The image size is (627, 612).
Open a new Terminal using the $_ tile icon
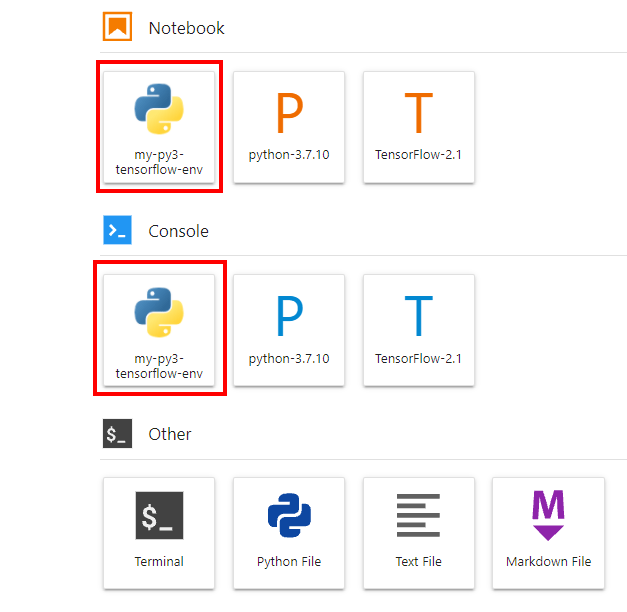coord(159,515)
